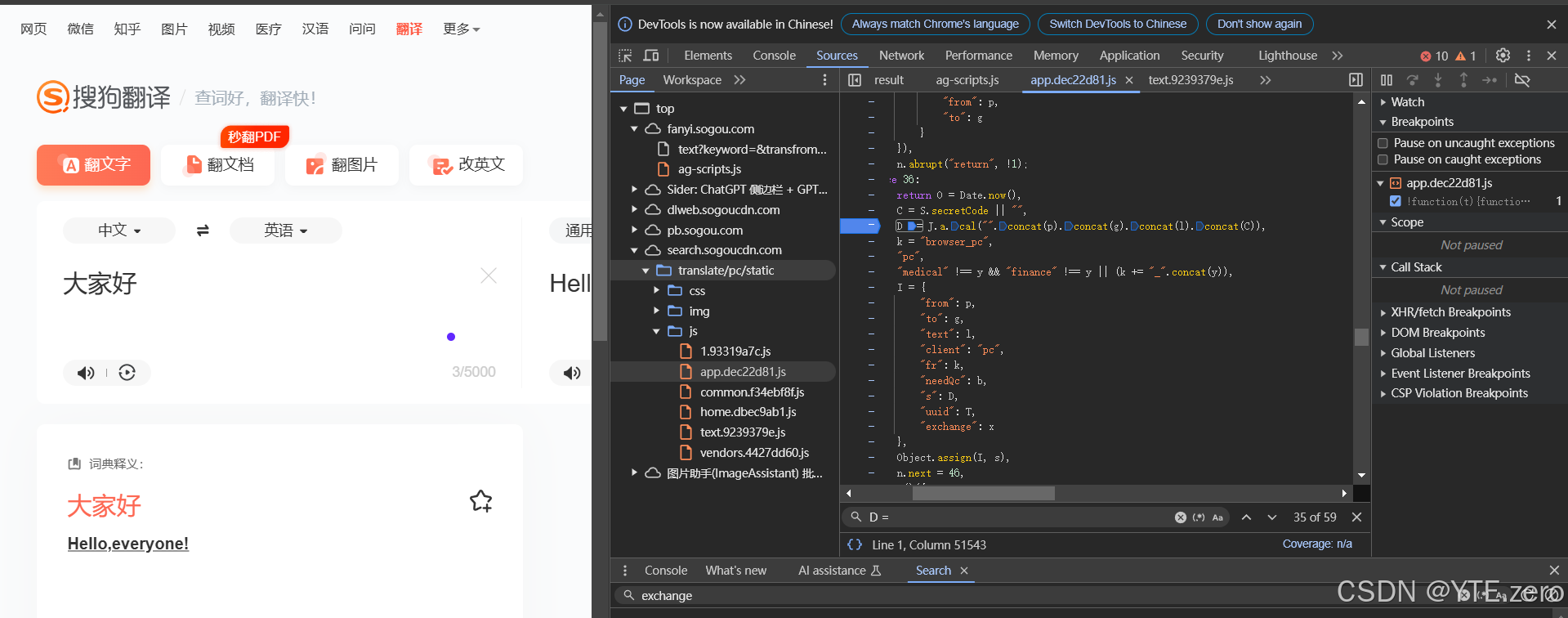The image size is (1568, 618).
Task: Swap source and target languages
Action: (203, 231)
